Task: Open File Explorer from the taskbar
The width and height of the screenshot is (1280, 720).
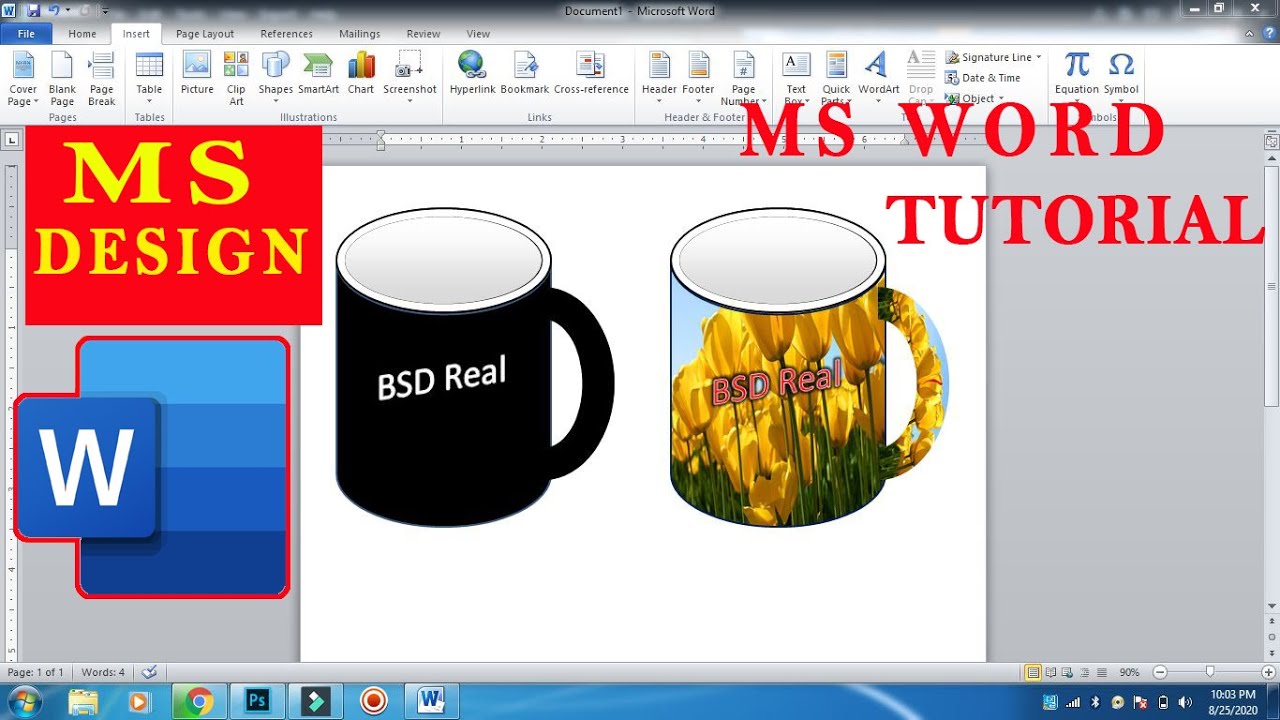Action: click(x=83, y=702)
